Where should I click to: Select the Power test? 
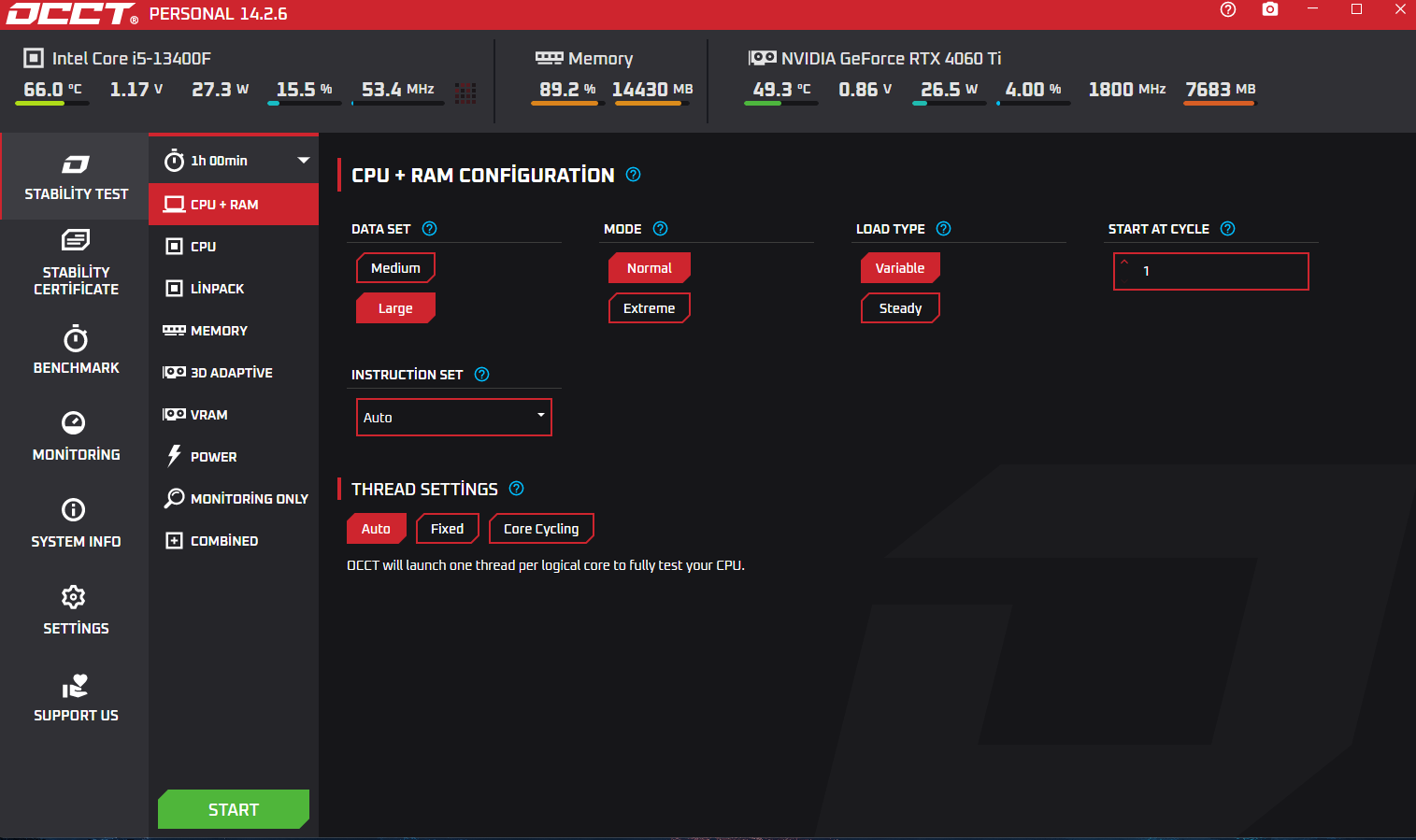coord(234,457)
